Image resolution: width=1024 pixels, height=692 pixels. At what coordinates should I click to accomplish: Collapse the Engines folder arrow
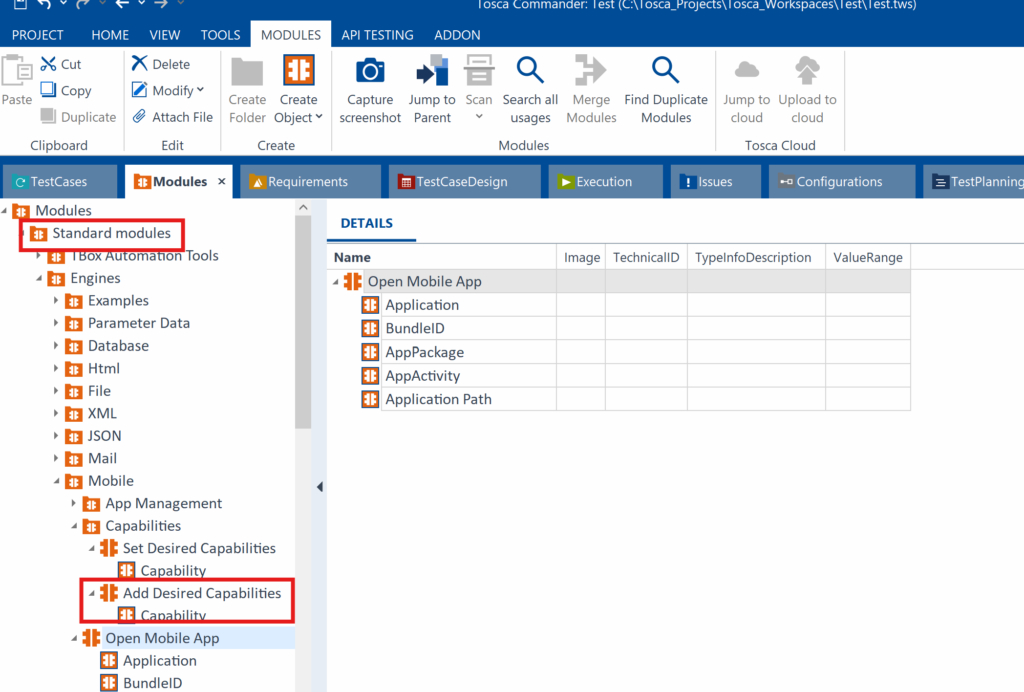(x=39, y=278)
